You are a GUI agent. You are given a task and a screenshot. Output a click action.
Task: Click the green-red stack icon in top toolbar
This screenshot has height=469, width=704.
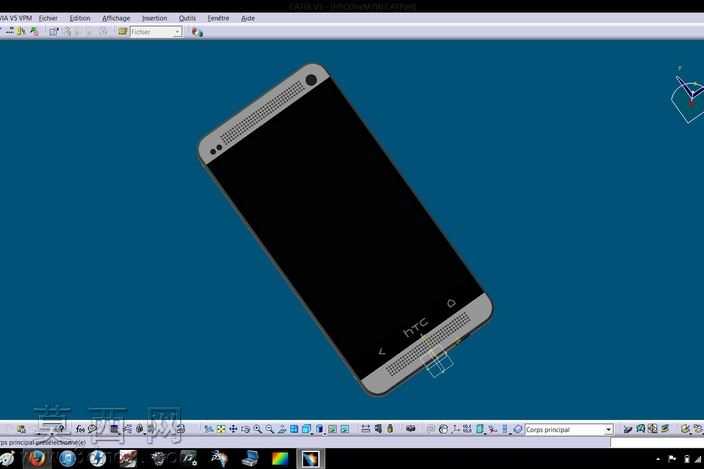pos(34,31)
